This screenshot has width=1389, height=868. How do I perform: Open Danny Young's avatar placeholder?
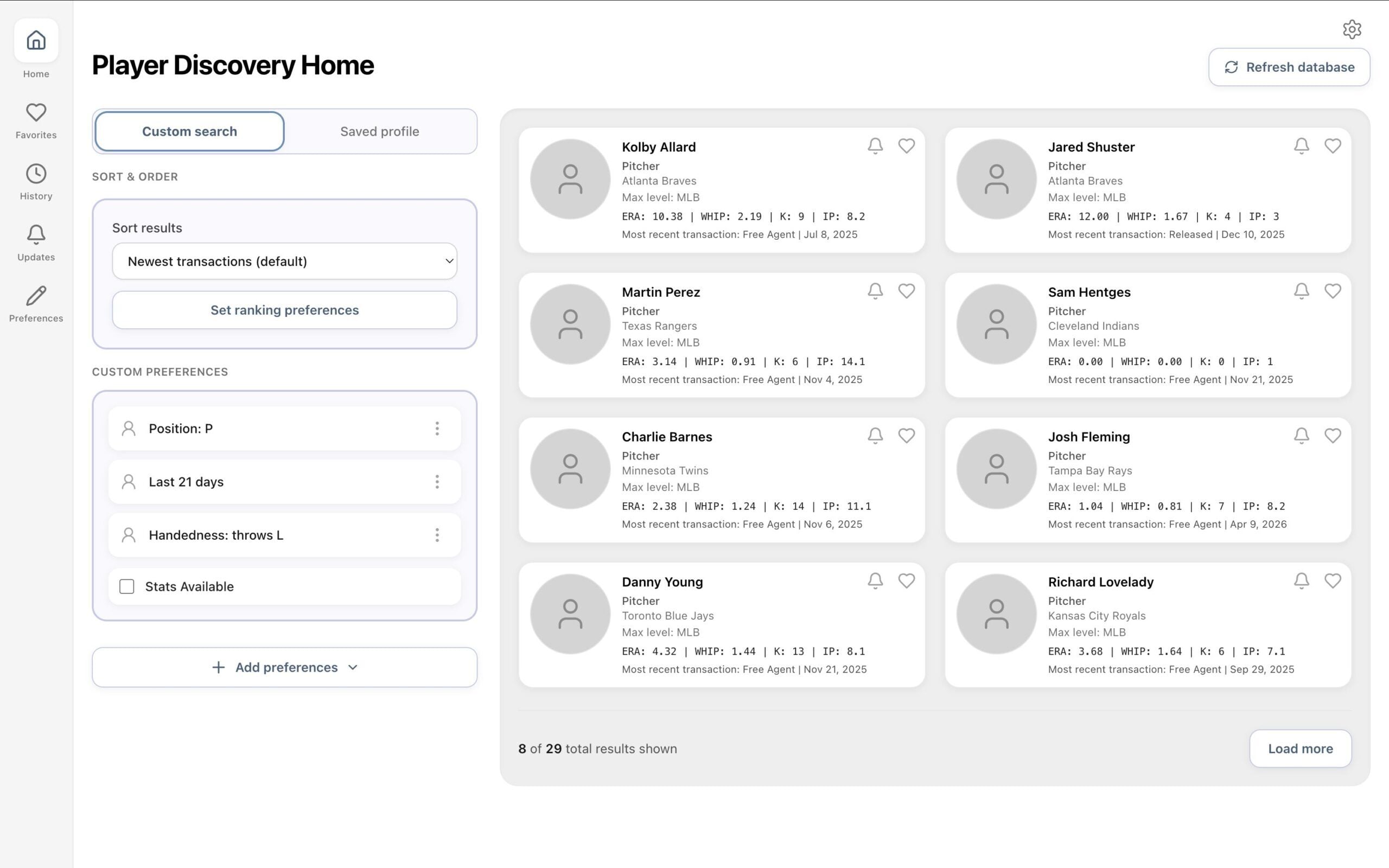570,614
